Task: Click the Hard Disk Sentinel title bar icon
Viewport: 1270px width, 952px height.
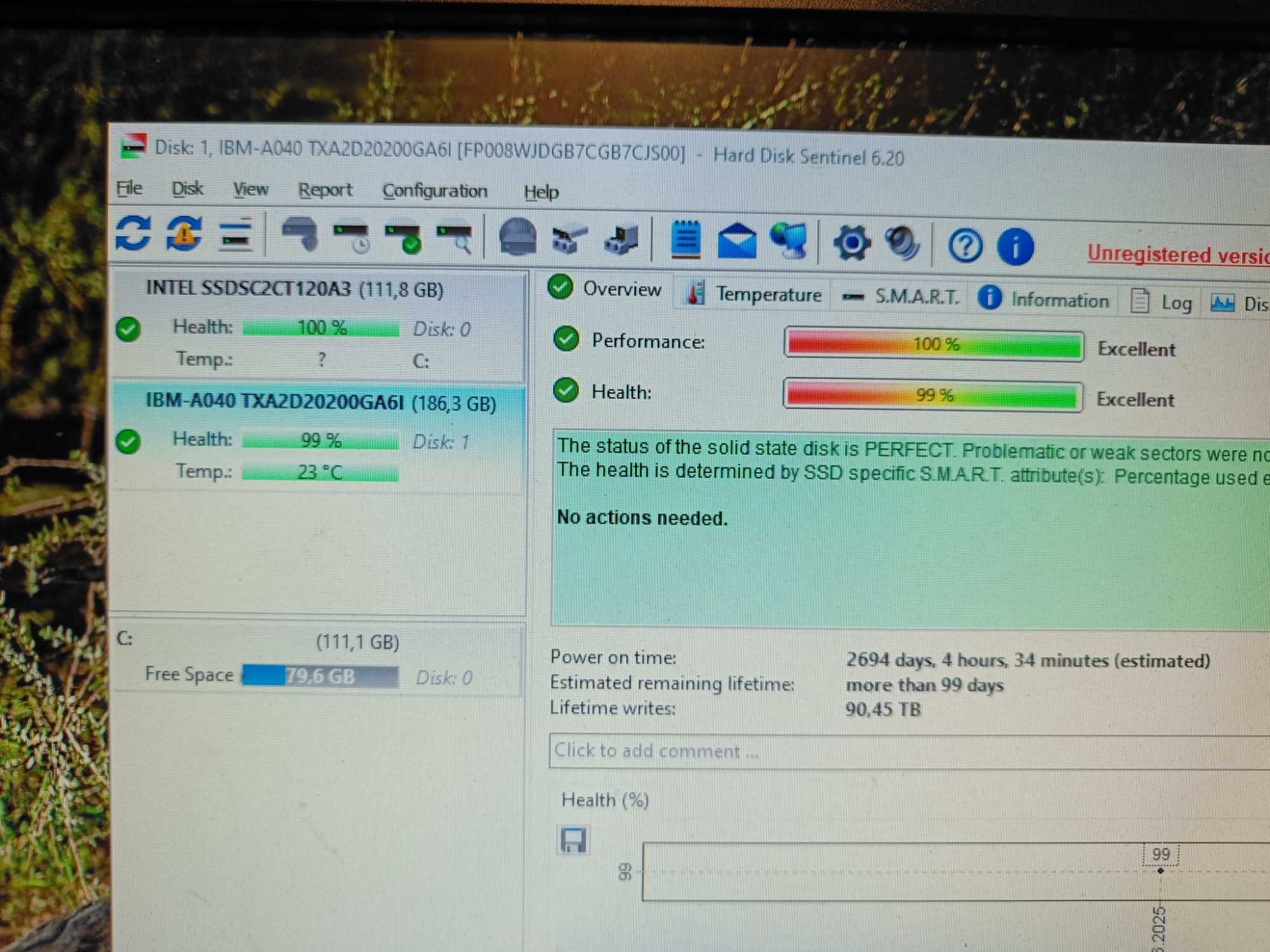Action: coord(133,147)
